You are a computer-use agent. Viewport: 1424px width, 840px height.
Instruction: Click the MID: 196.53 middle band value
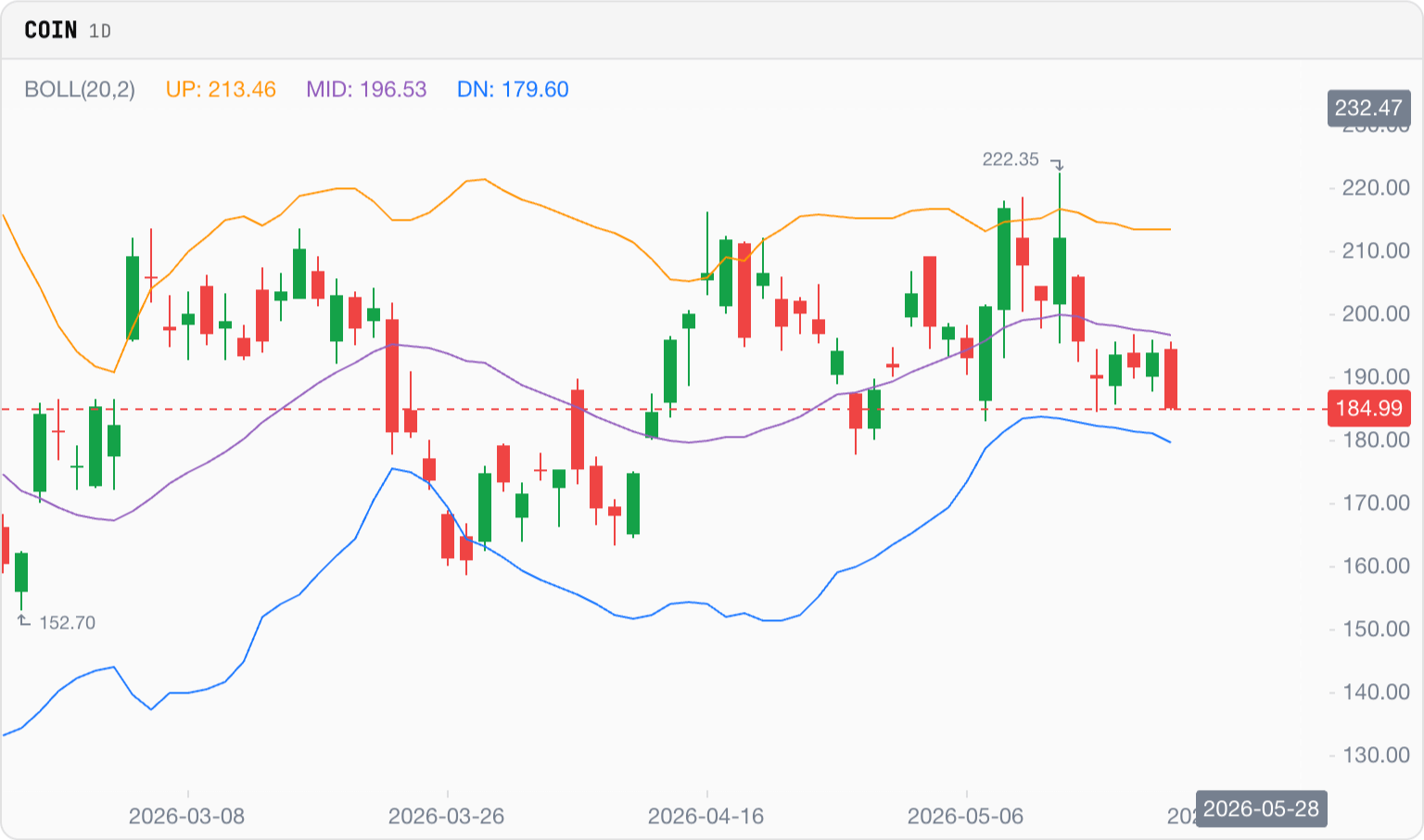[366, 90]
